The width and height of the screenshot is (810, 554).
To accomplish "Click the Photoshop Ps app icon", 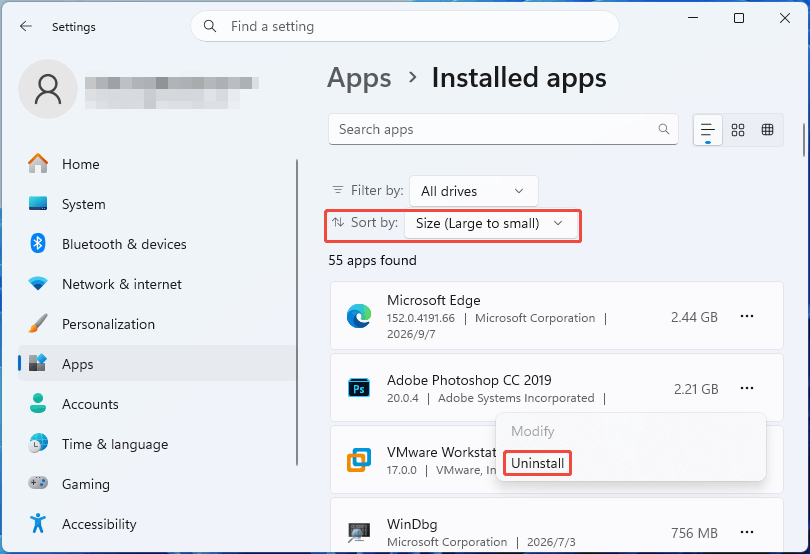I will [x=359, y=388].
